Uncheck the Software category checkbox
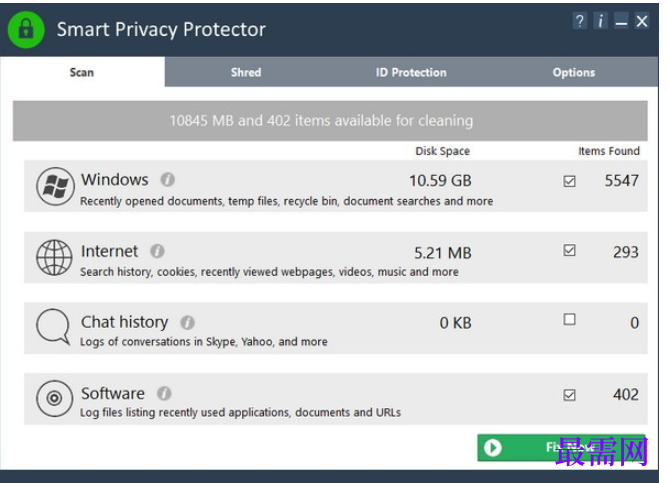 coord(569,395)
